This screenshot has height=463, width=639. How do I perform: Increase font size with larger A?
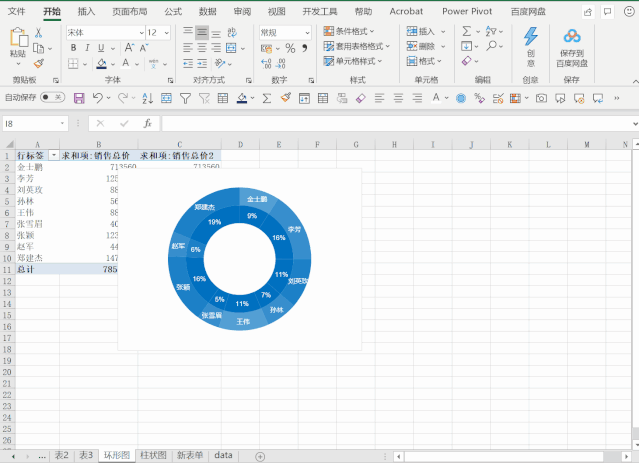point(129,48)
